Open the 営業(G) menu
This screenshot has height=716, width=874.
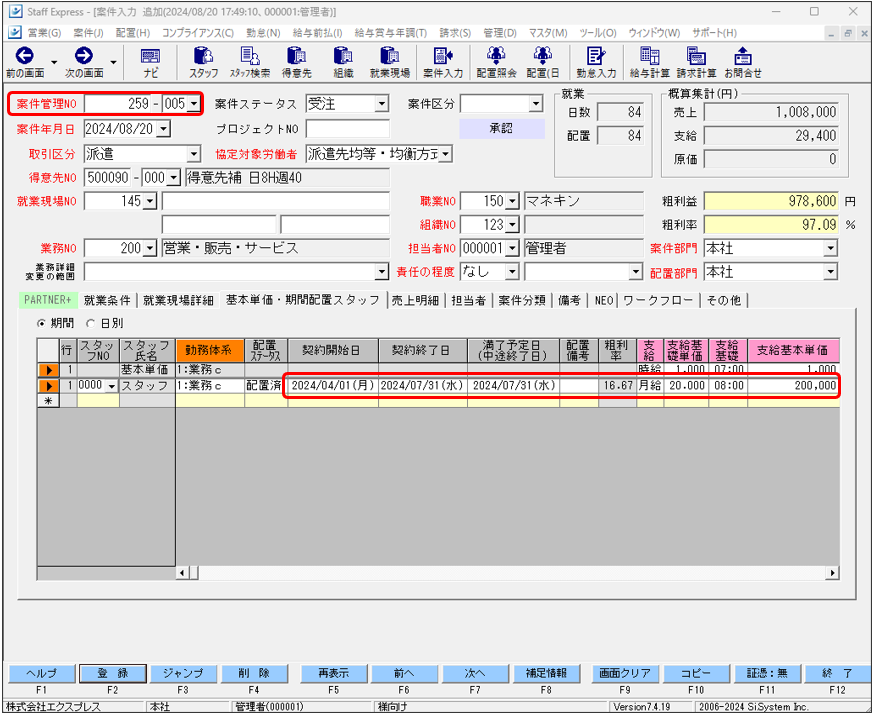click(x=44, y=33)
